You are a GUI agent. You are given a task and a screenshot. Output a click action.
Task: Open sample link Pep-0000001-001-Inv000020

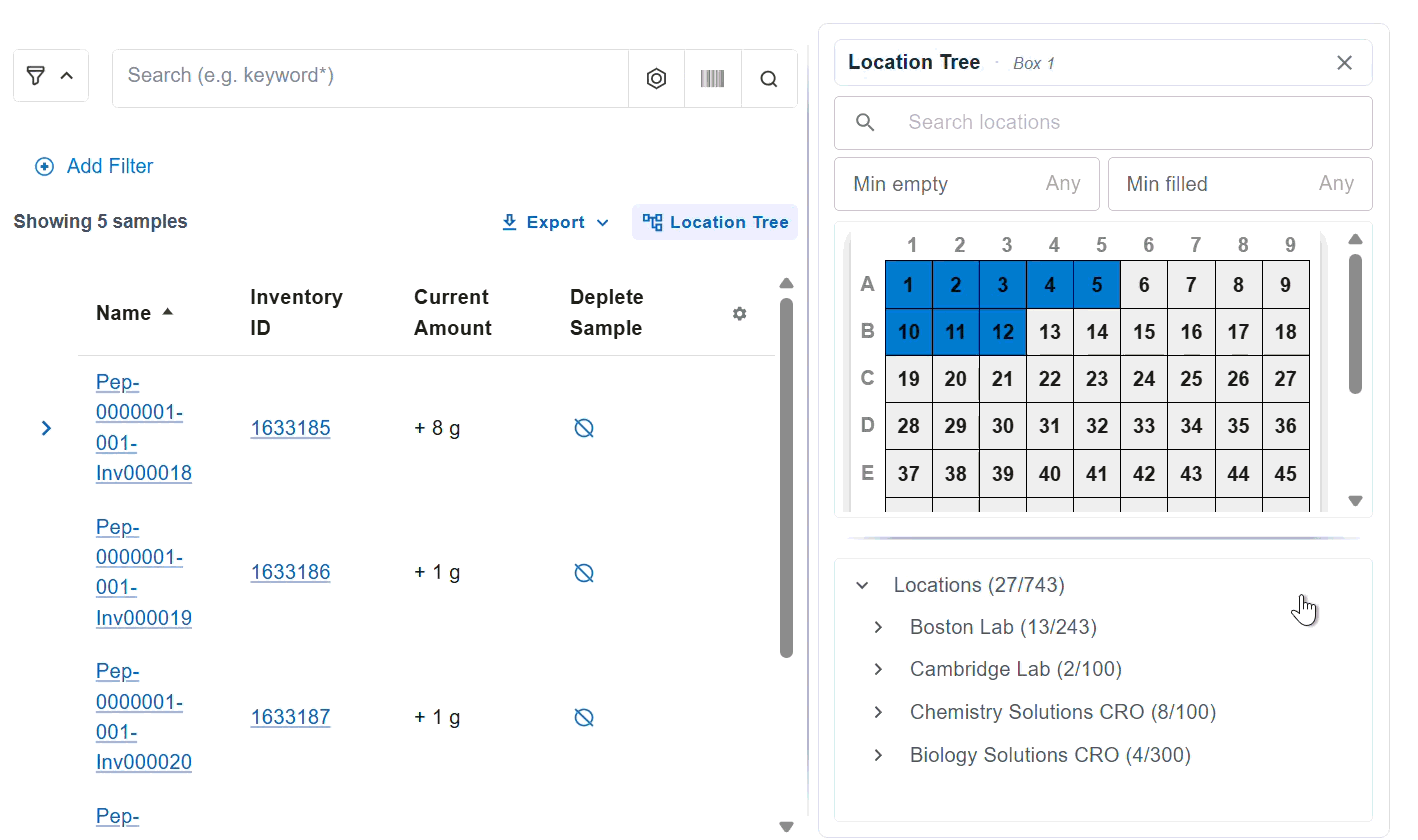point(143,717)
